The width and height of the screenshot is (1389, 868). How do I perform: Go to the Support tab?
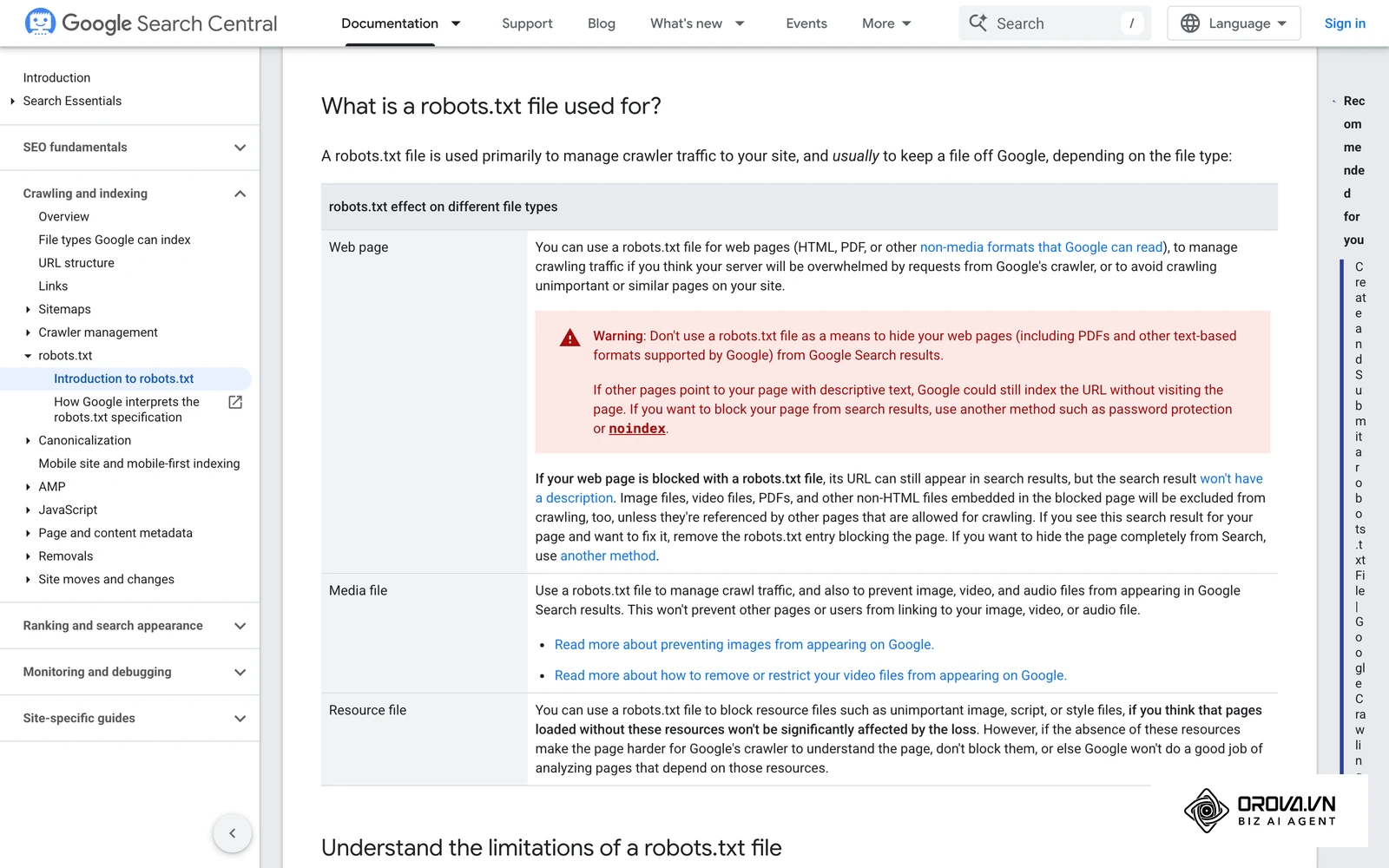[x=527, y=23]
